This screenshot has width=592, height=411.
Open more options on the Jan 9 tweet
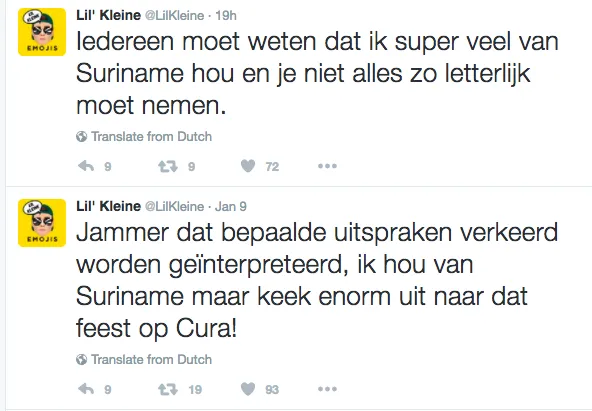point(327,389)
